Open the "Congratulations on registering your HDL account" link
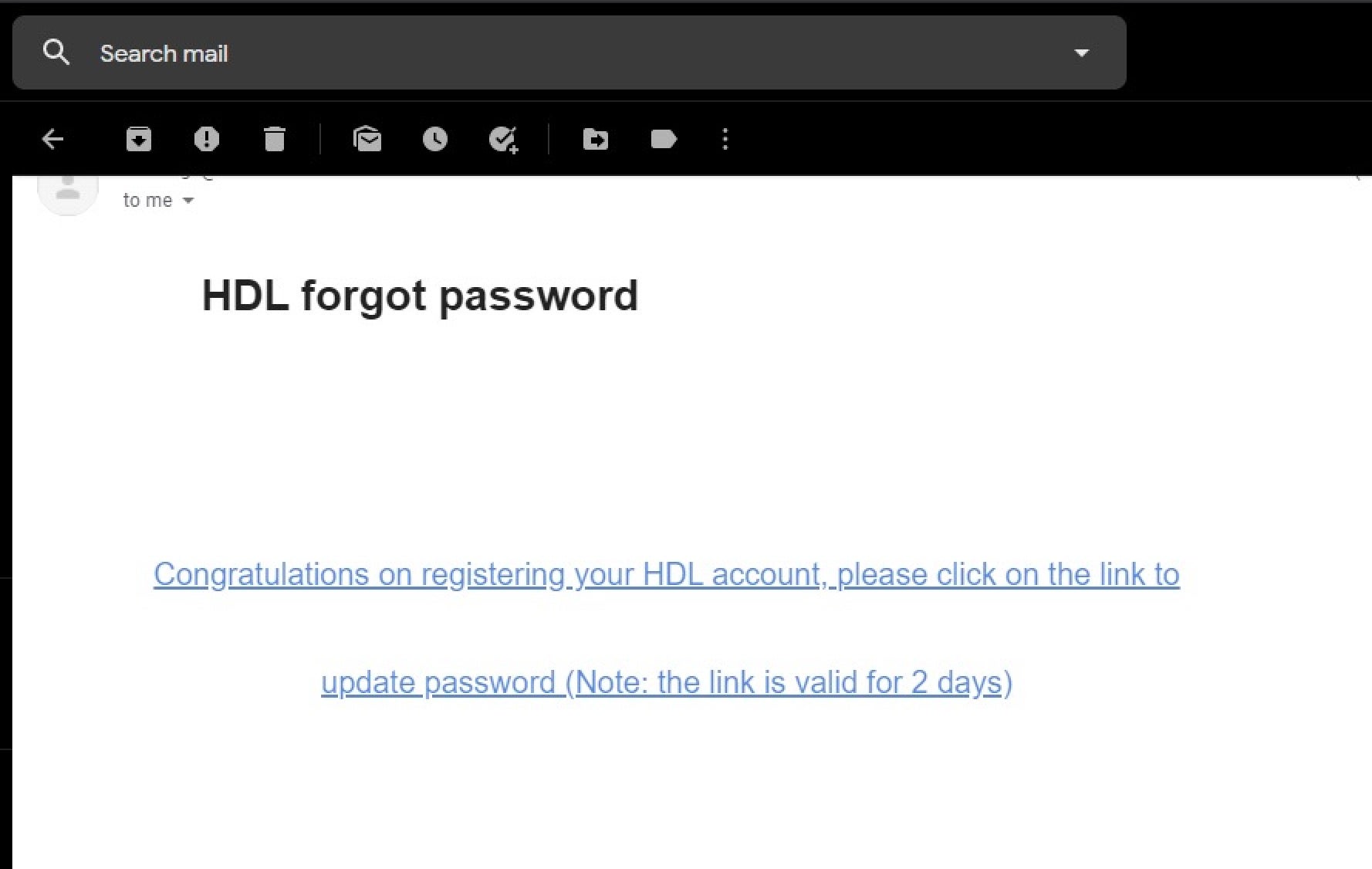 (666, 574)
